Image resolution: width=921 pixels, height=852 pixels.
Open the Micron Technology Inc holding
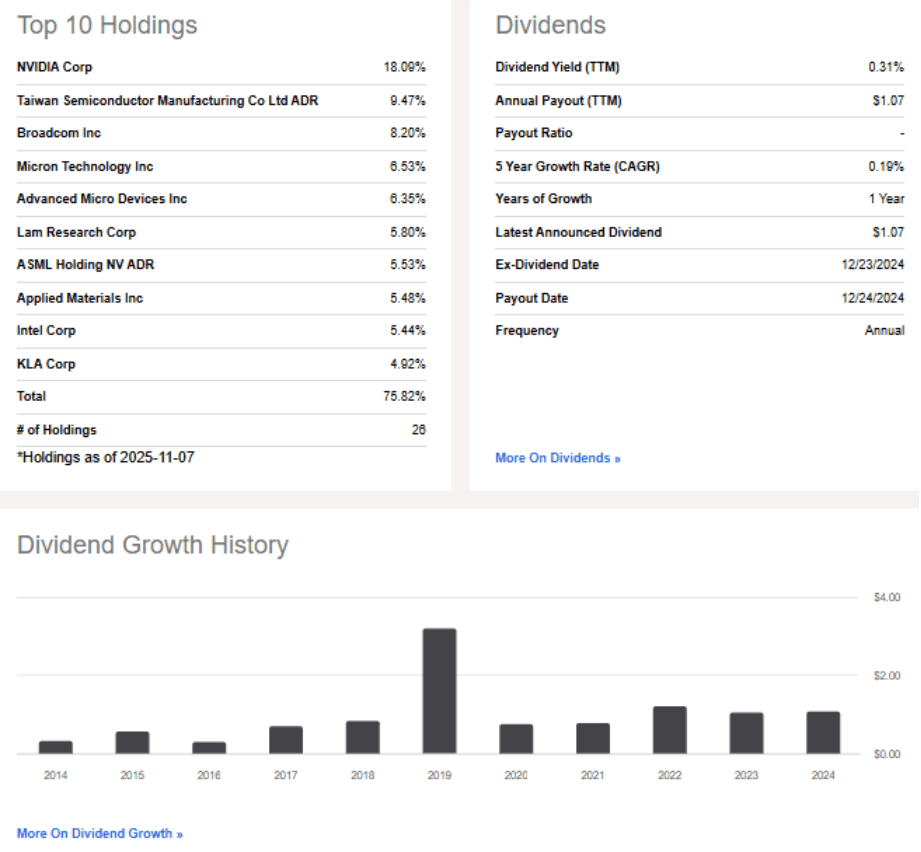[85, 166]
